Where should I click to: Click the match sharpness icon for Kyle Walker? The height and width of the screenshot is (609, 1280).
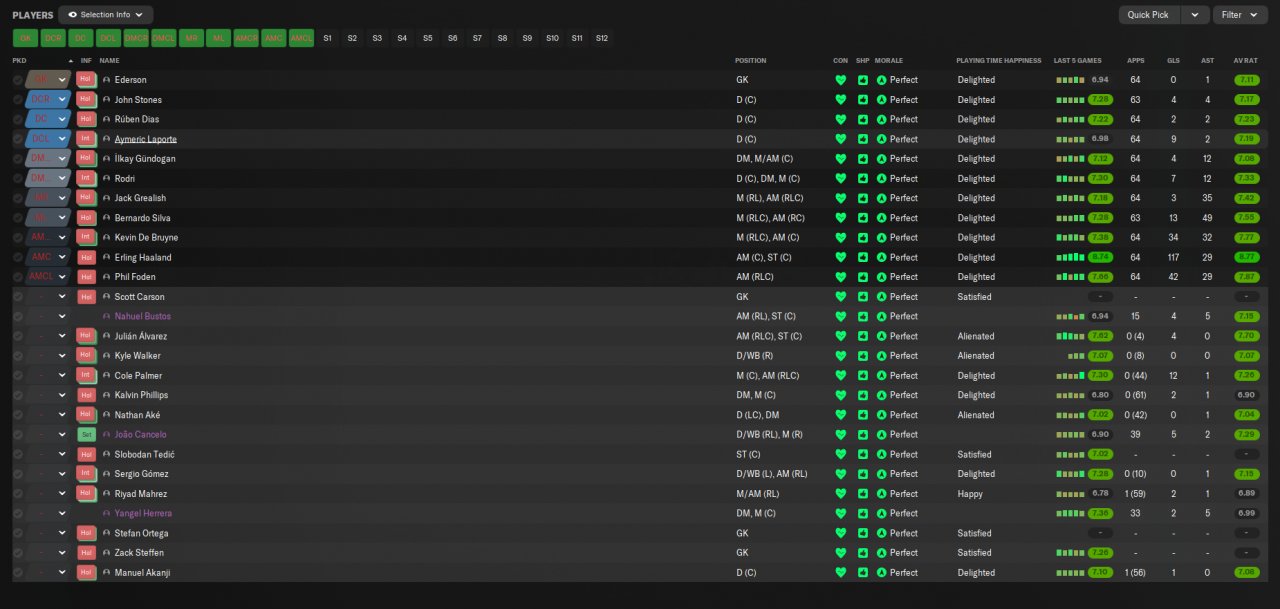click(862, 356)
